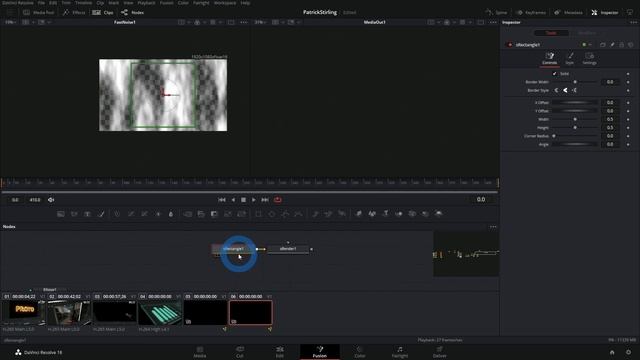
Task: Play the composition in reverse
Action: 233,200
